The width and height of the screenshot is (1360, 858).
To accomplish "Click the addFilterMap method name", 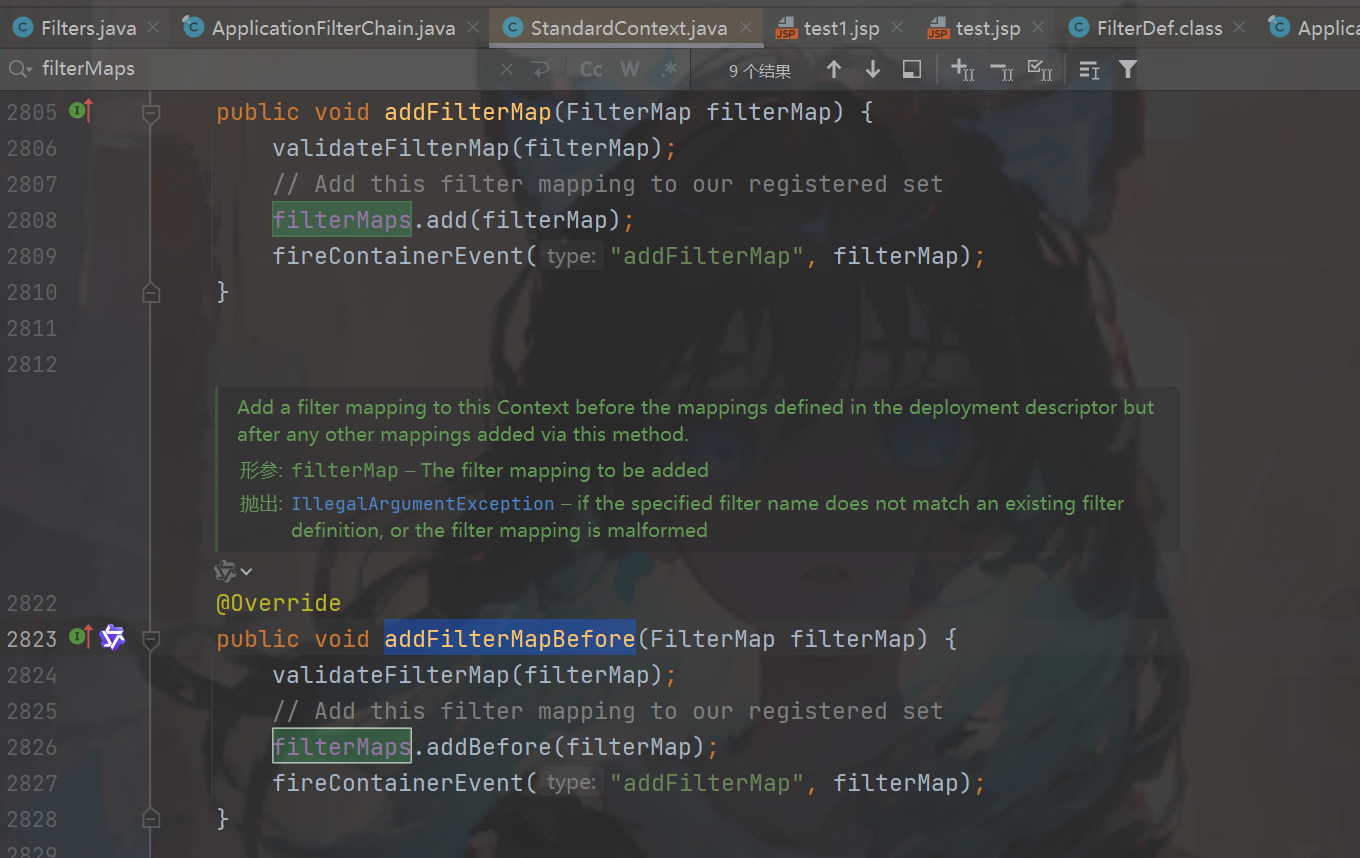I will point(468,112).
